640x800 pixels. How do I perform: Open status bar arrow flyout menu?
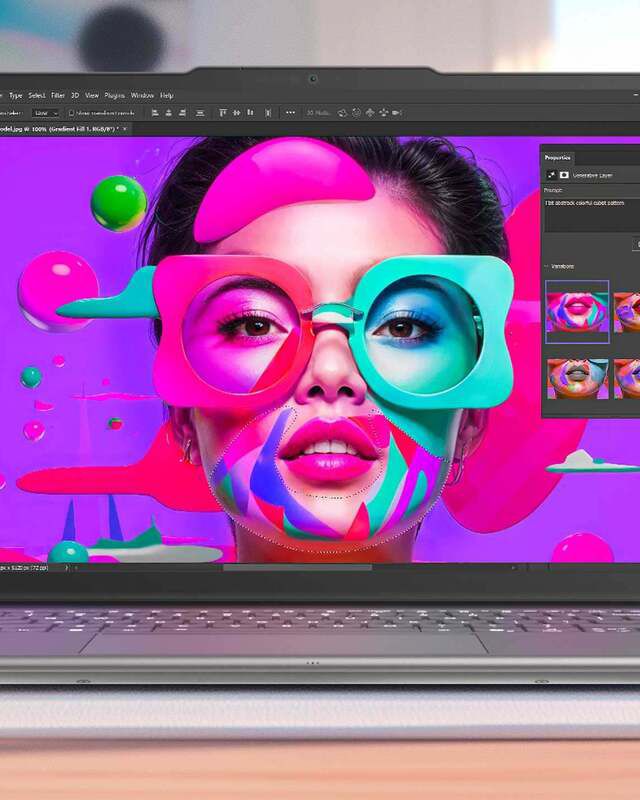tap(66, 567)
